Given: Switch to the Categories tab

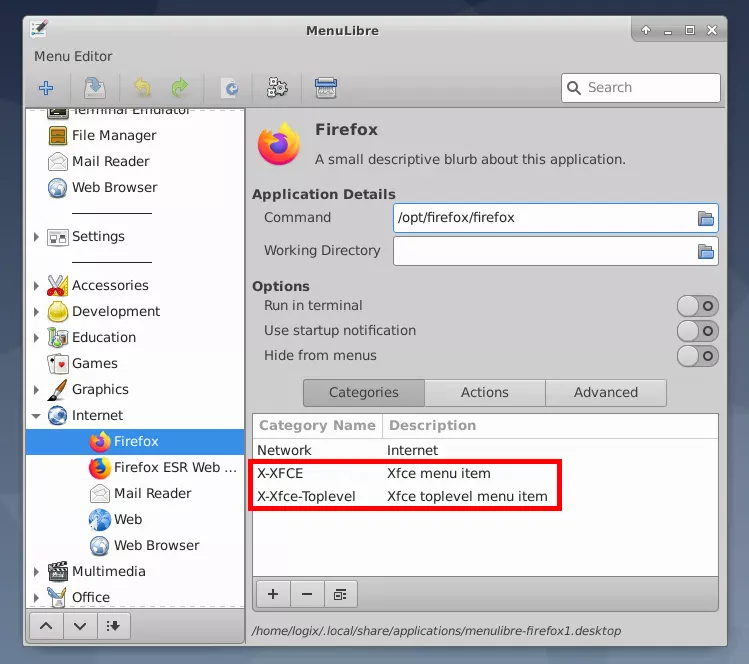Looking at the screenshot, I should point(364,393).
